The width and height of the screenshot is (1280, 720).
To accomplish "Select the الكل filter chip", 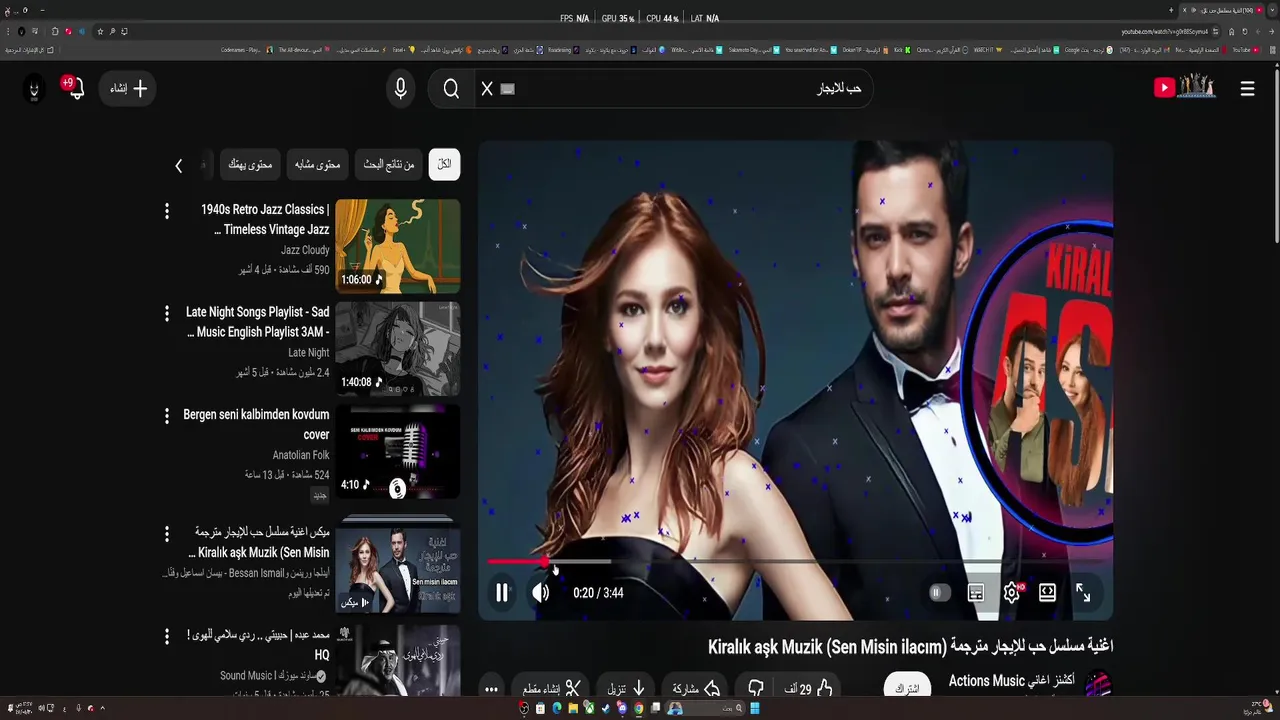I will (x=444, y=164).
